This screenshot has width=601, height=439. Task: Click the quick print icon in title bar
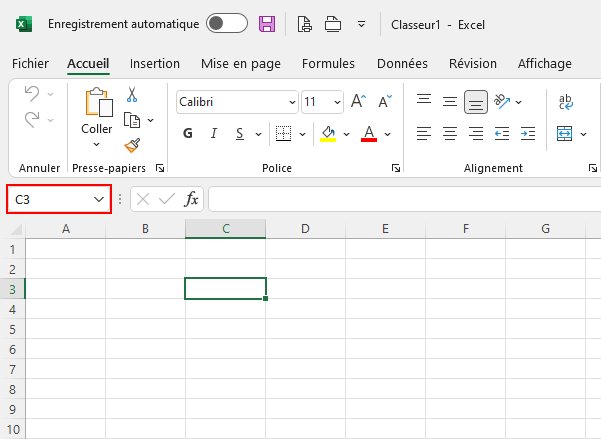(333, 24)
